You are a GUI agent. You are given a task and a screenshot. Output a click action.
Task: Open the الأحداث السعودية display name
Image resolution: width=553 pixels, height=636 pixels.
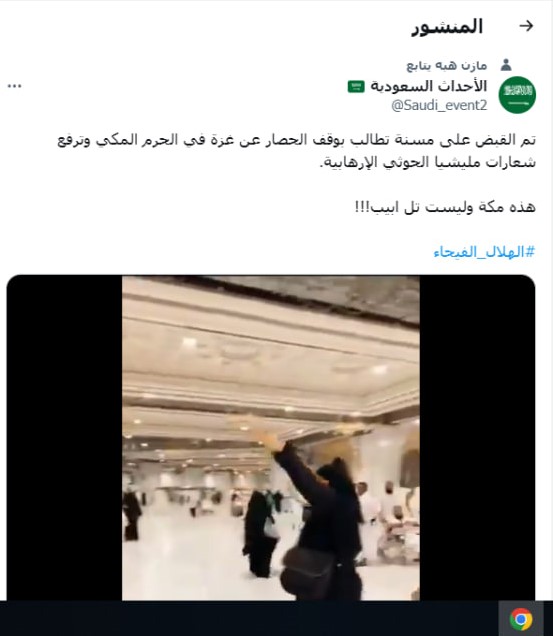(x=428, y=86)
